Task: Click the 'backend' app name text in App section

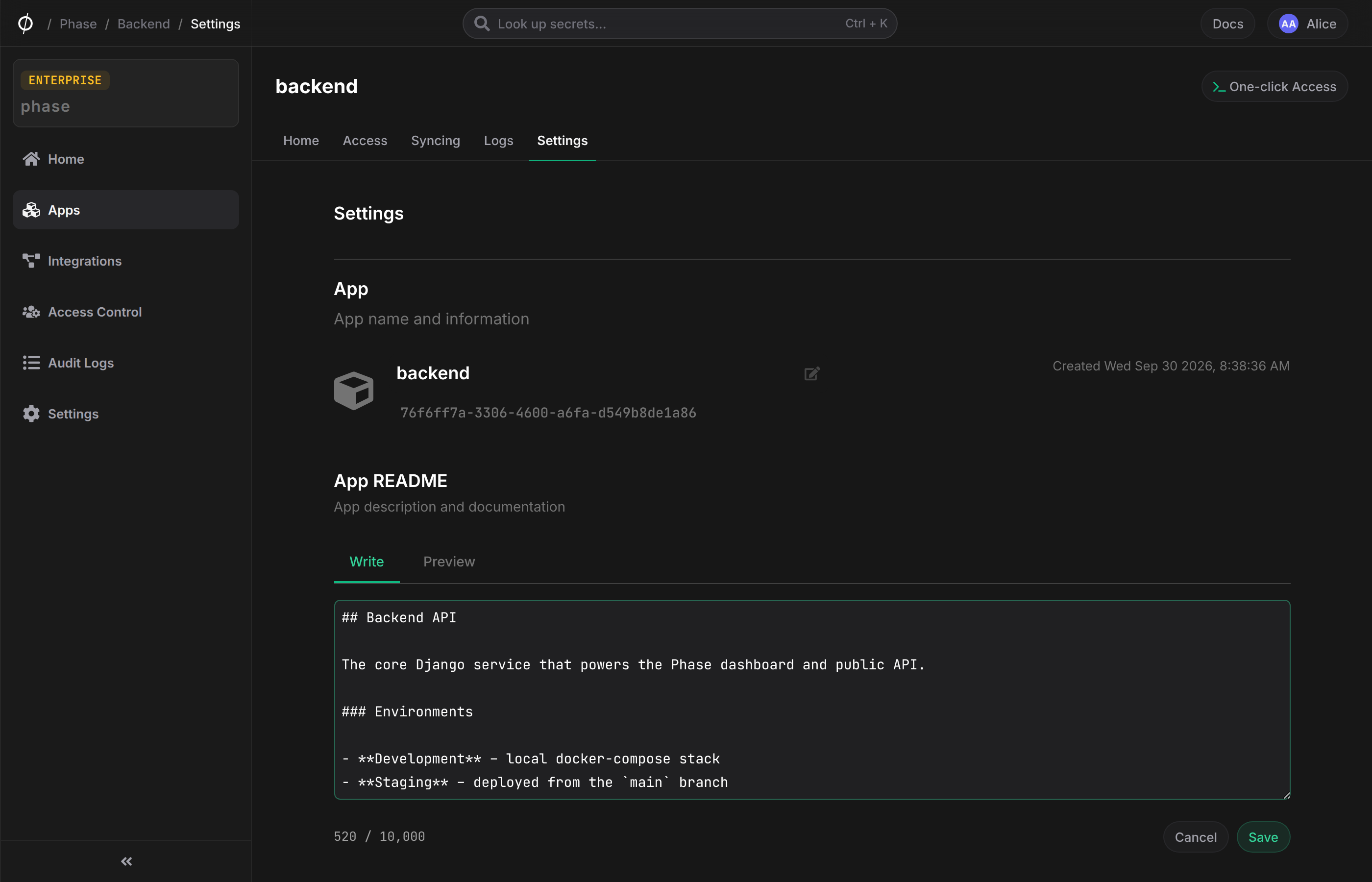Action: click(x=432, y=373)
